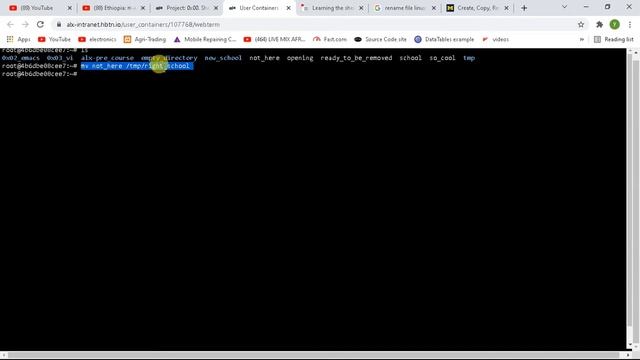Viewport: 640px width, 360px height.
Task: Open the Apps bookmark shortcut
Action: pyautogui.click(x=19, y=39)
